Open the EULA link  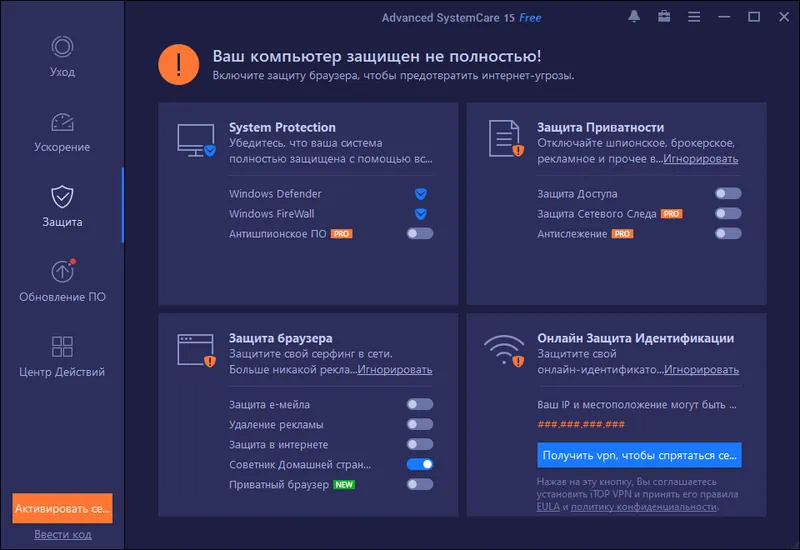click(548, 507)
